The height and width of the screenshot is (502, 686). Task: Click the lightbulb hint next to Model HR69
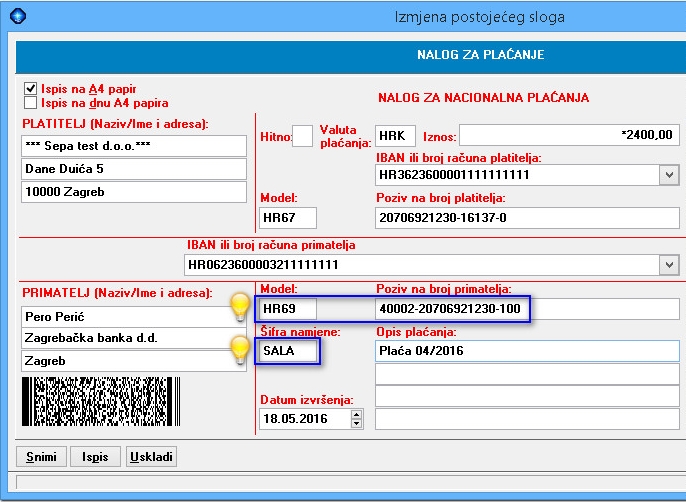(x=240, y=307)
